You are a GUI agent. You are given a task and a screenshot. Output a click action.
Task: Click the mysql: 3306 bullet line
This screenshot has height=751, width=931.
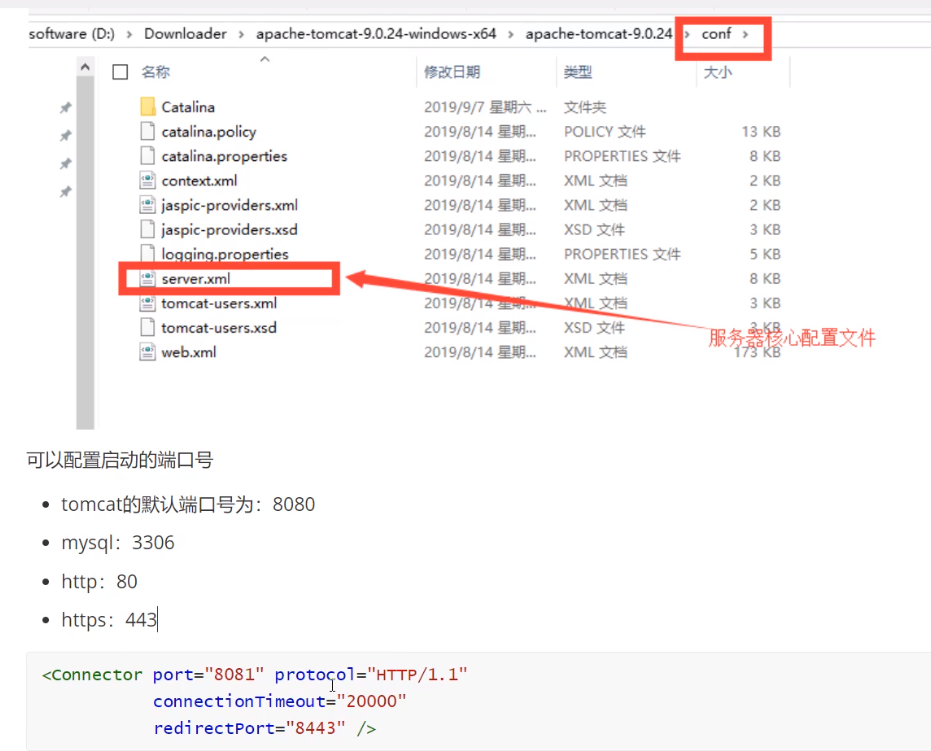[x=118, y=543]
